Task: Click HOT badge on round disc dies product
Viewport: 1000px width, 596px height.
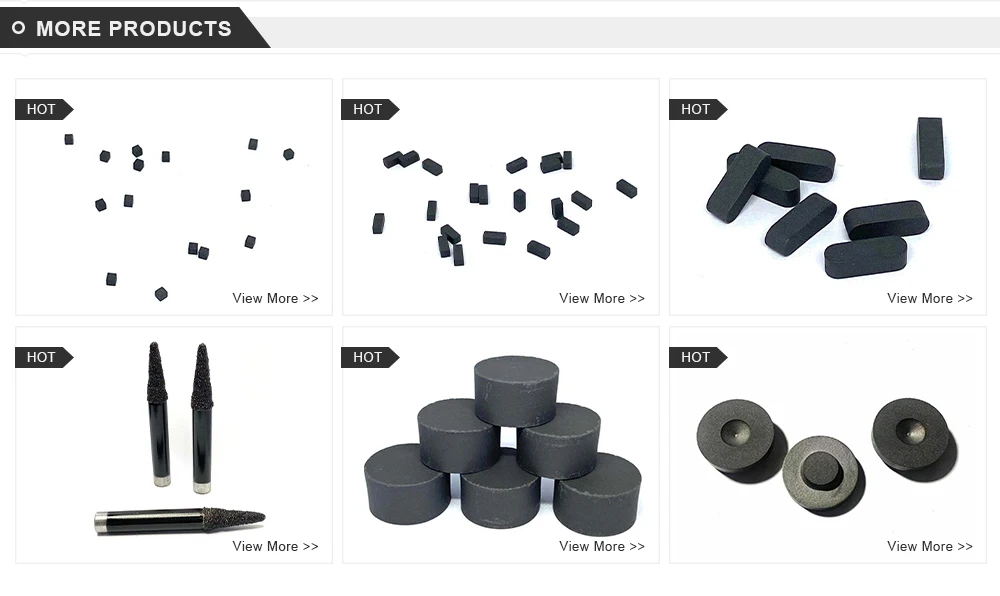Action: point(698,358)
